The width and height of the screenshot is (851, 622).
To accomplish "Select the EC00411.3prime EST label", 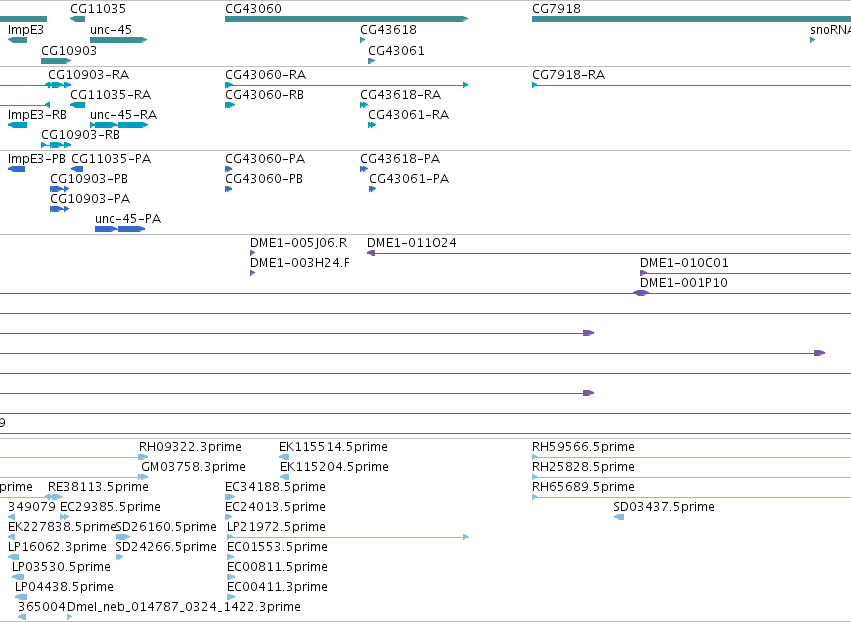I will 277,588.
